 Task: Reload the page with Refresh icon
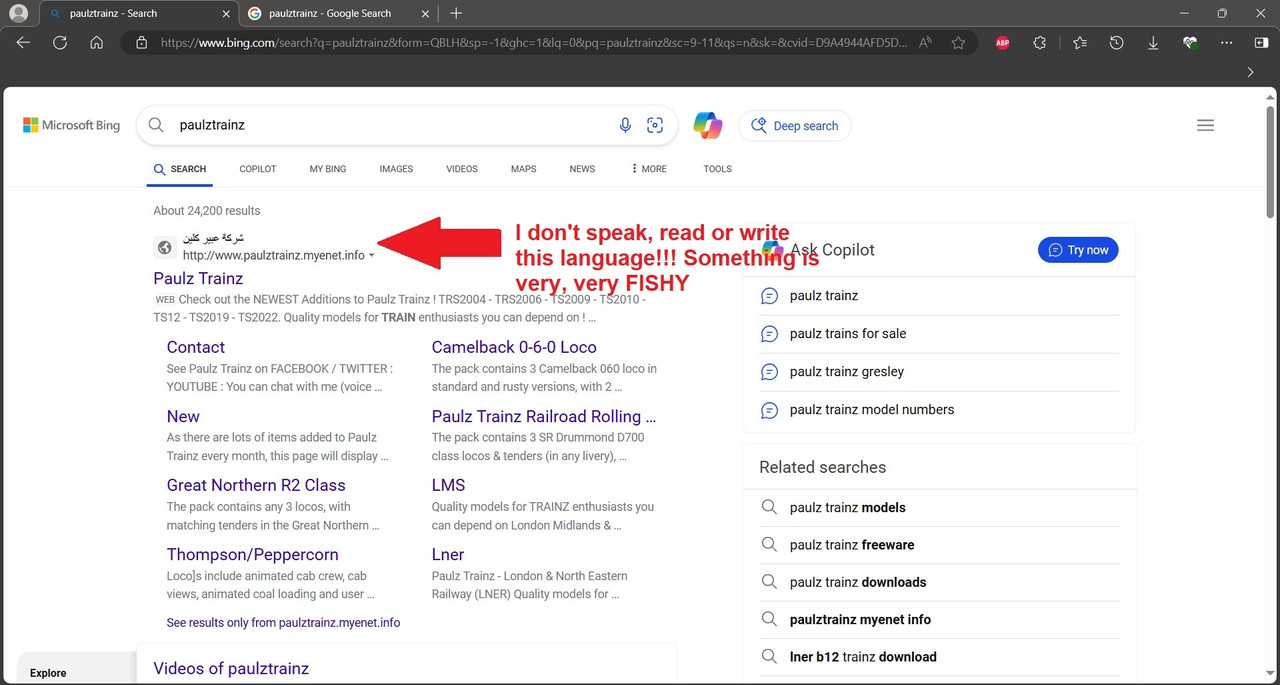click(60, 43)
